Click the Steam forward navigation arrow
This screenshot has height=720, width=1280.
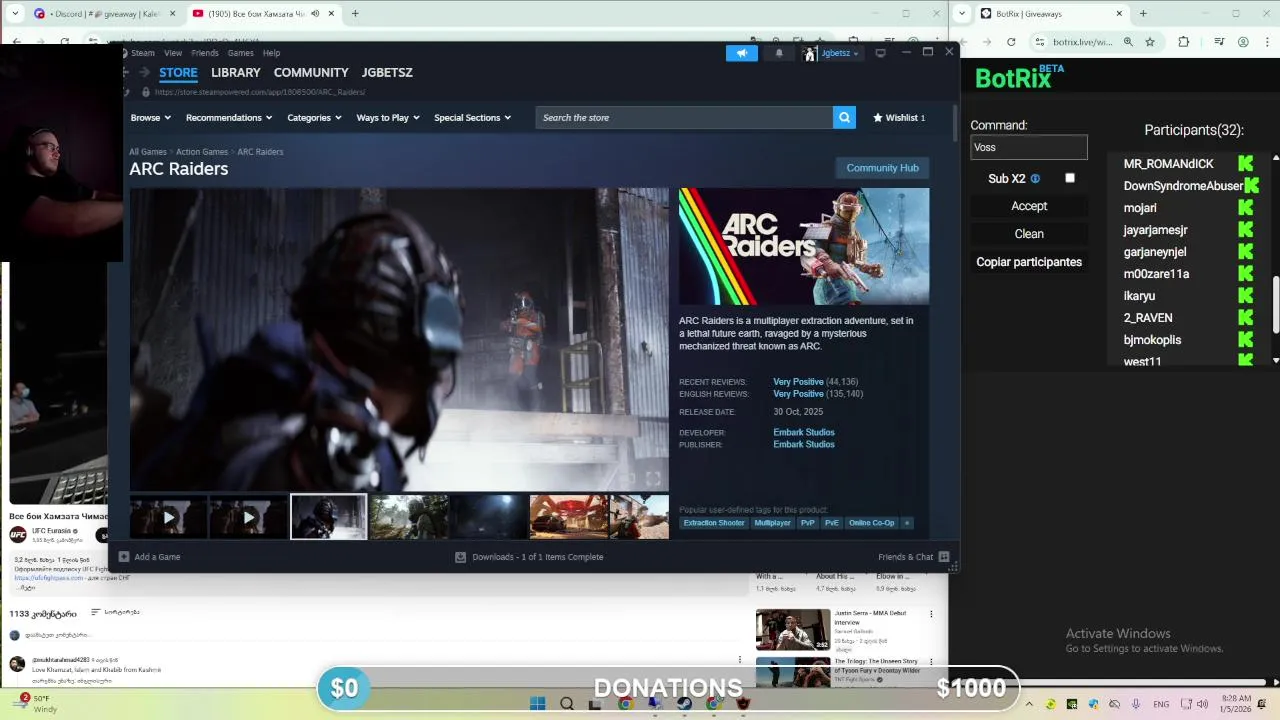tap(144, 72)
